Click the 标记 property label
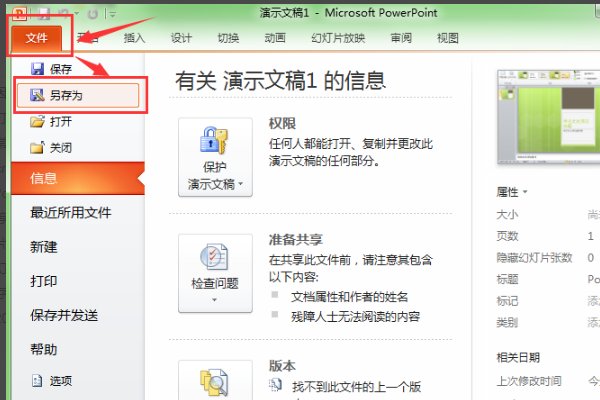The height and width of the screenshot is (400, 600). click(507, 301)
